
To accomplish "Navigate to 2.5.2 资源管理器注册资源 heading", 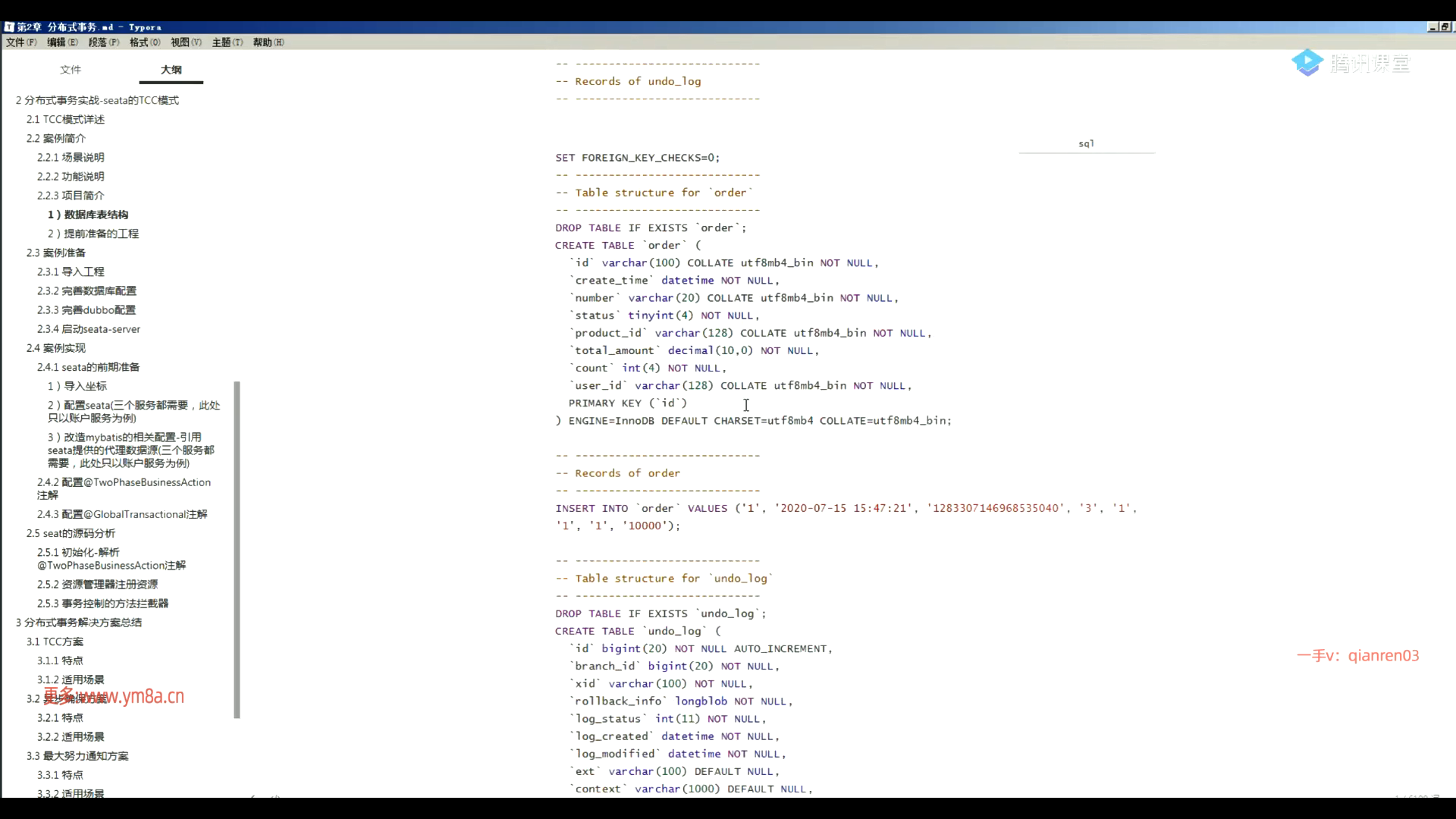I will point(97,585).
